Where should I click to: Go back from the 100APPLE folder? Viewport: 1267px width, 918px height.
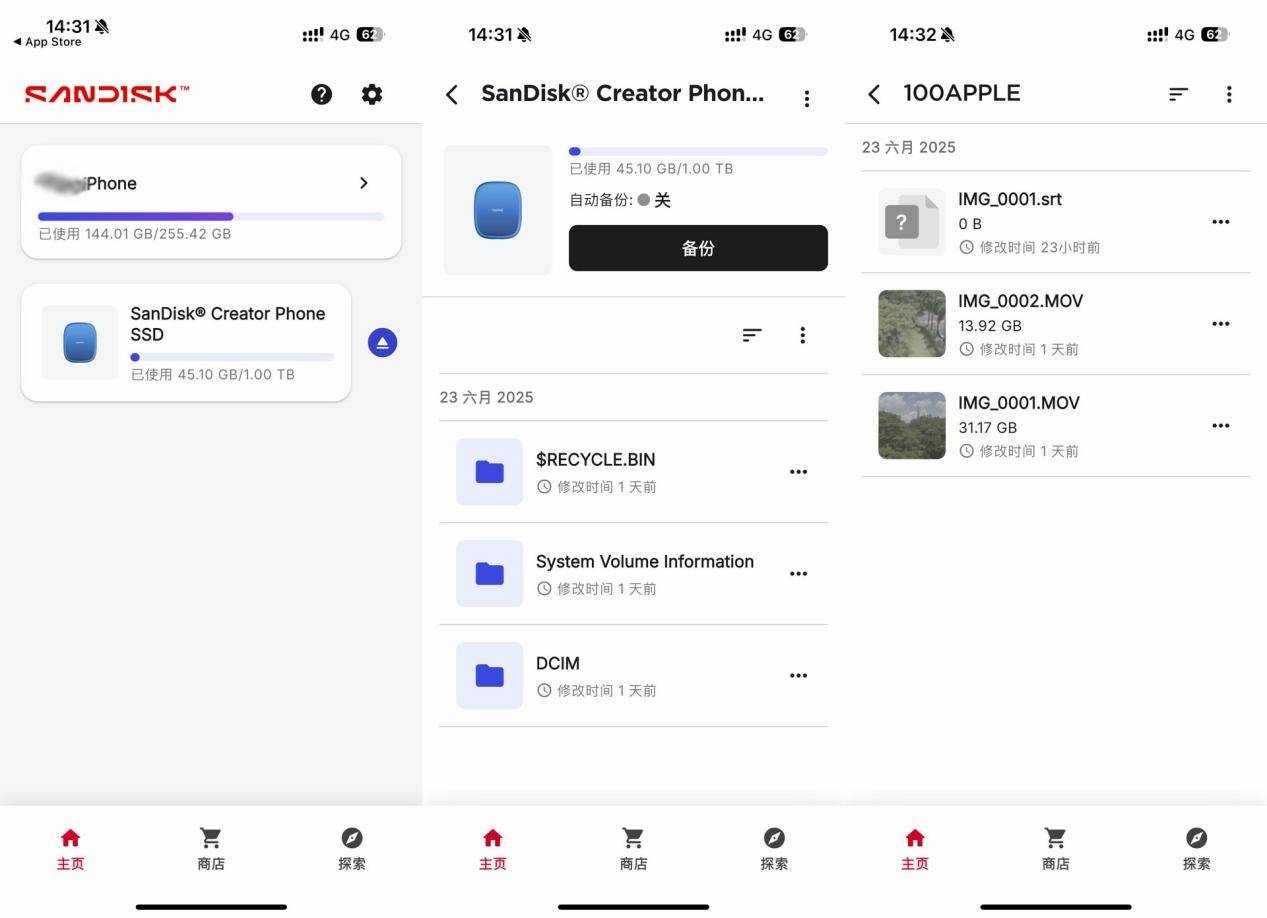pyautogui.click(x=874, y=94)
